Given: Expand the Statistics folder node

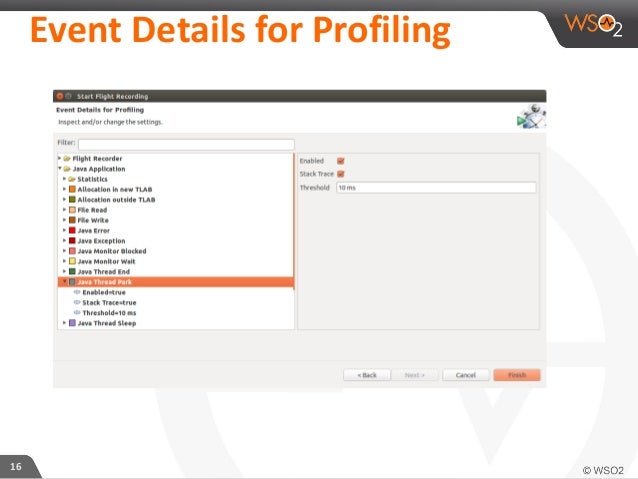Looking at the screenshot, I should coord(64,179).
